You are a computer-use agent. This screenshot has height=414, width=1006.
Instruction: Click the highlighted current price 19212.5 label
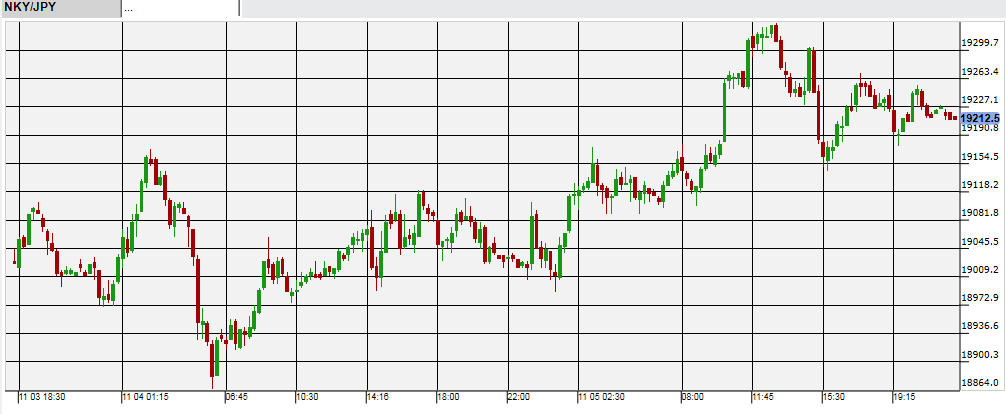980,117
